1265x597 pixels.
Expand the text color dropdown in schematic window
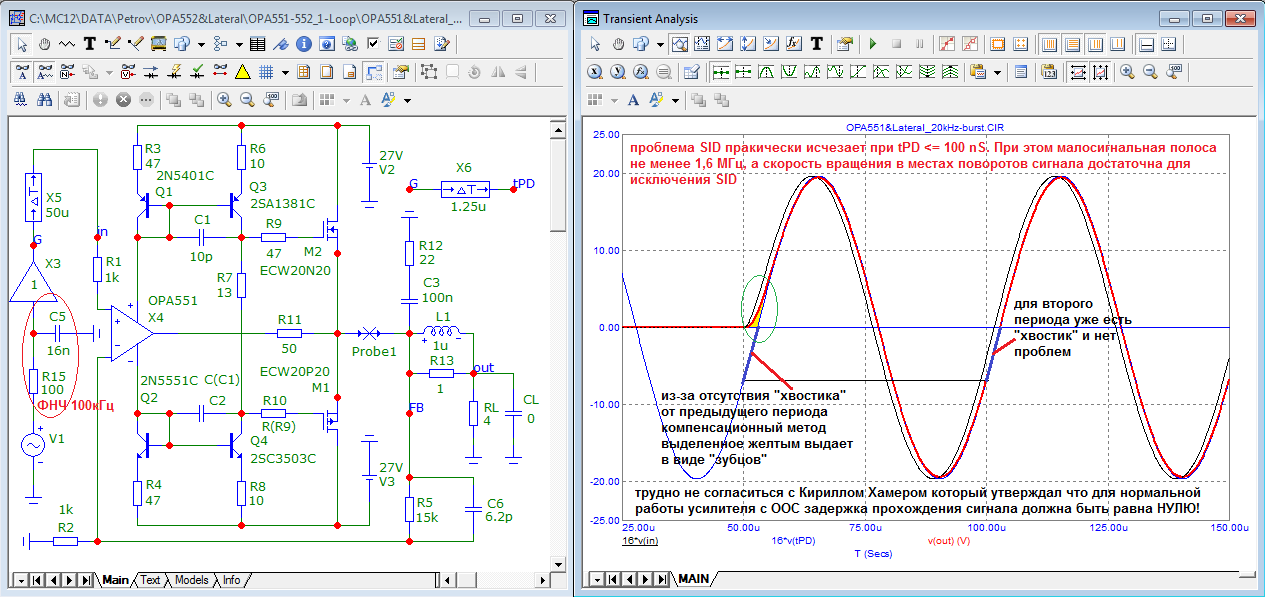coord(408,100)
